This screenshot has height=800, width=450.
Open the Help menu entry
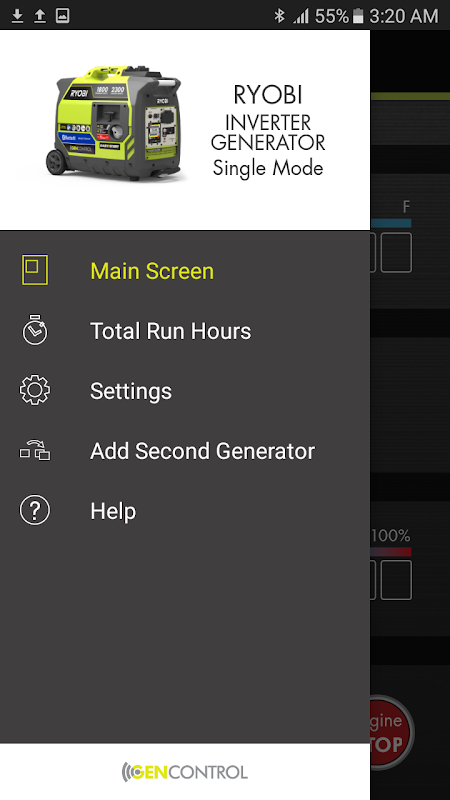[113, 511]
